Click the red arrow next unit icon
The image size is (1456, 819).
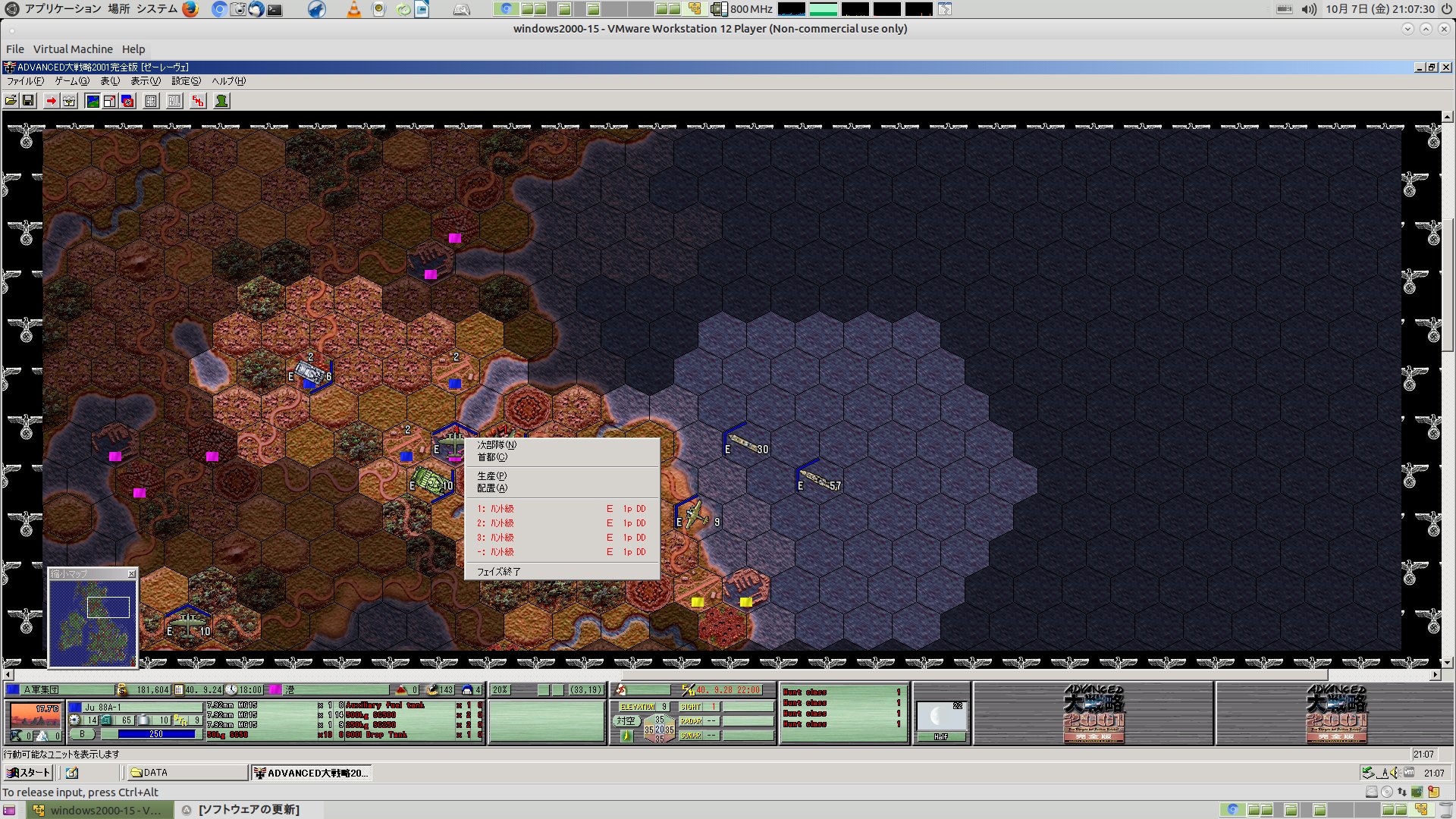click(x=51, y=101)
